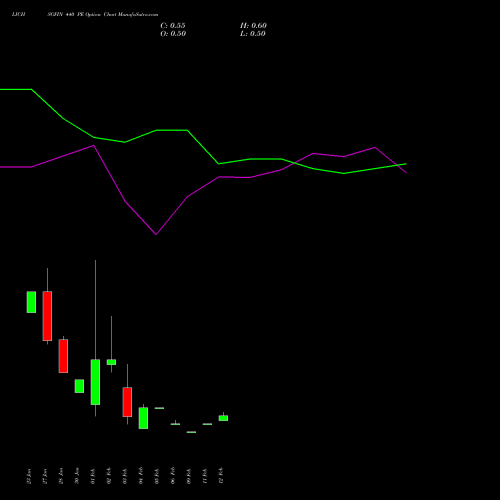Click the 11 Feb date label

point(205,476)
